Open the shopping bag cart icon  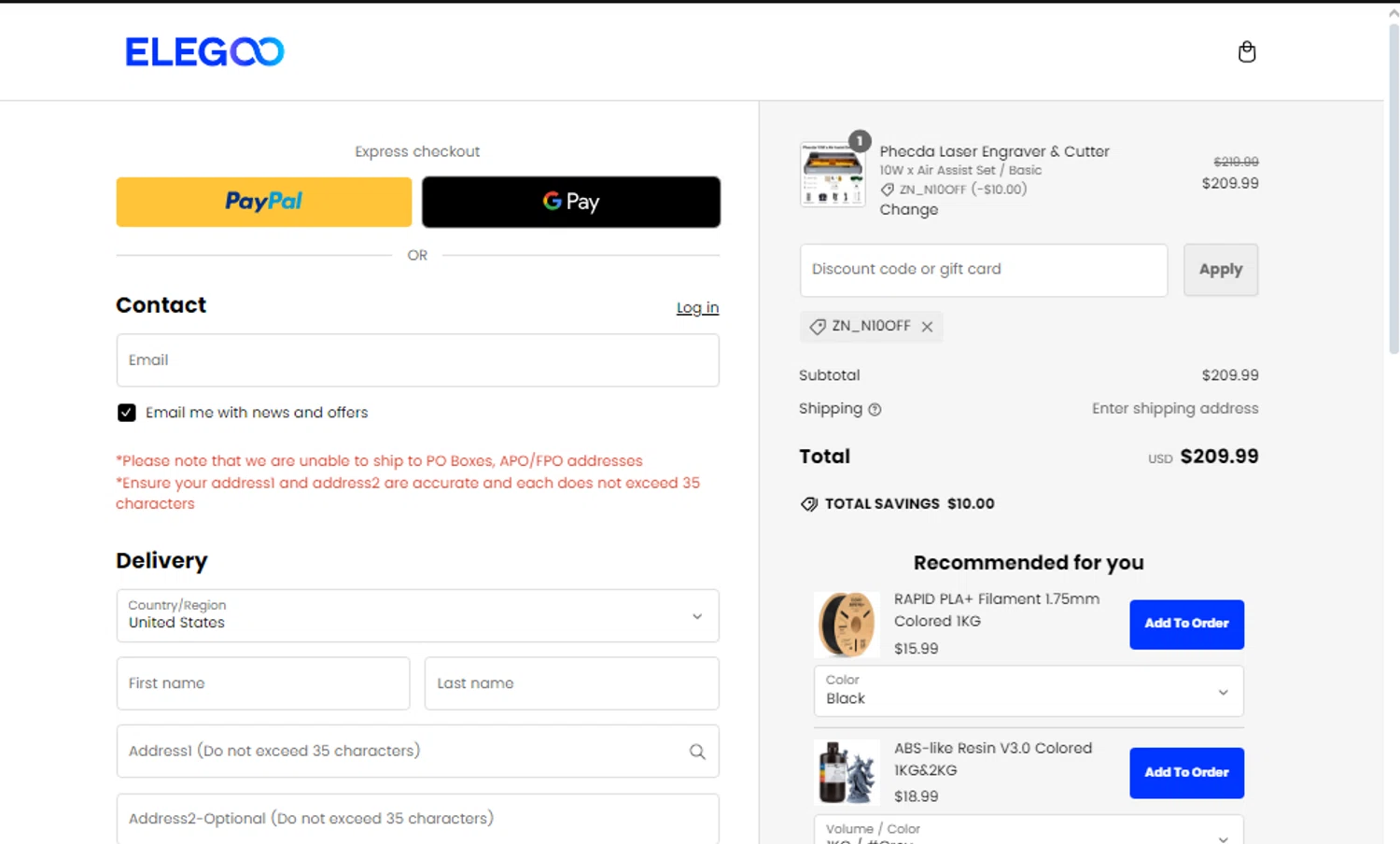pos(1246,51)
